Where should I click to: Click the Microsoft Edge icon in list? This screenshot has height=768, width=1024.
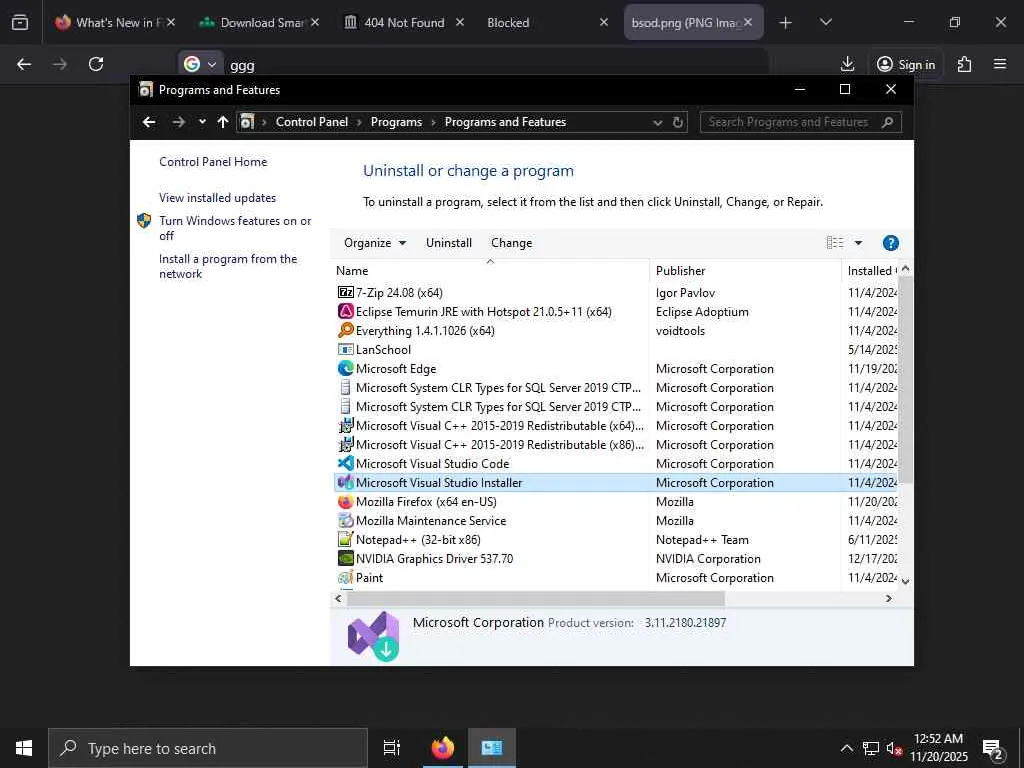[x=345, y=368]
